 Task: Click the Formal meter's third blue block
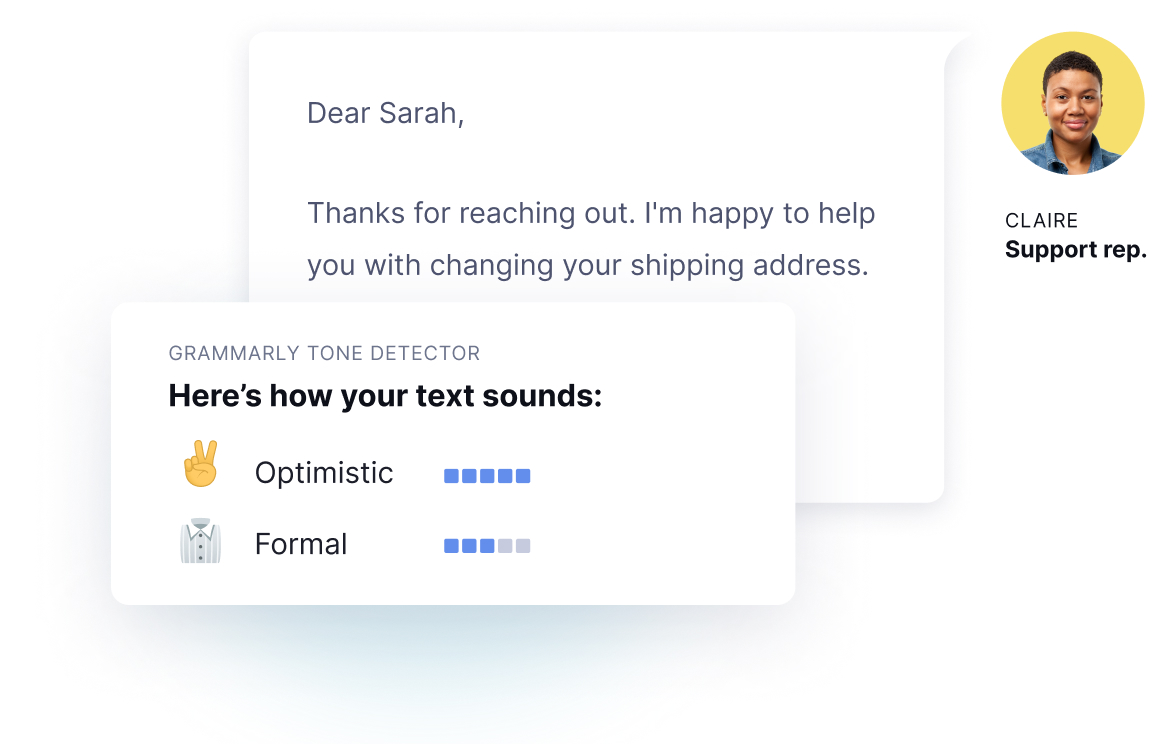(x=487, y=546)
